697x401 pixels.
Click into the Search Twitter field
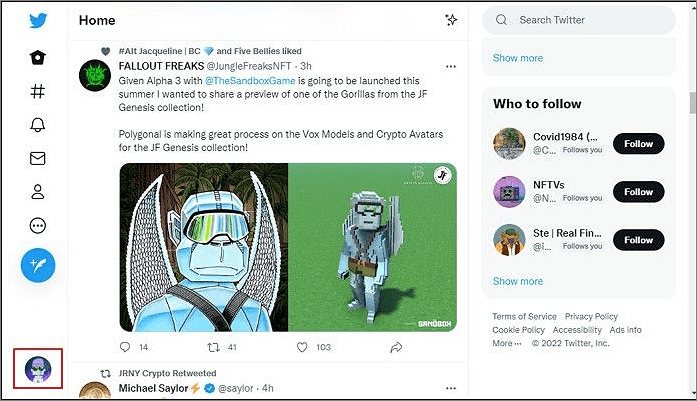[580, 20]
